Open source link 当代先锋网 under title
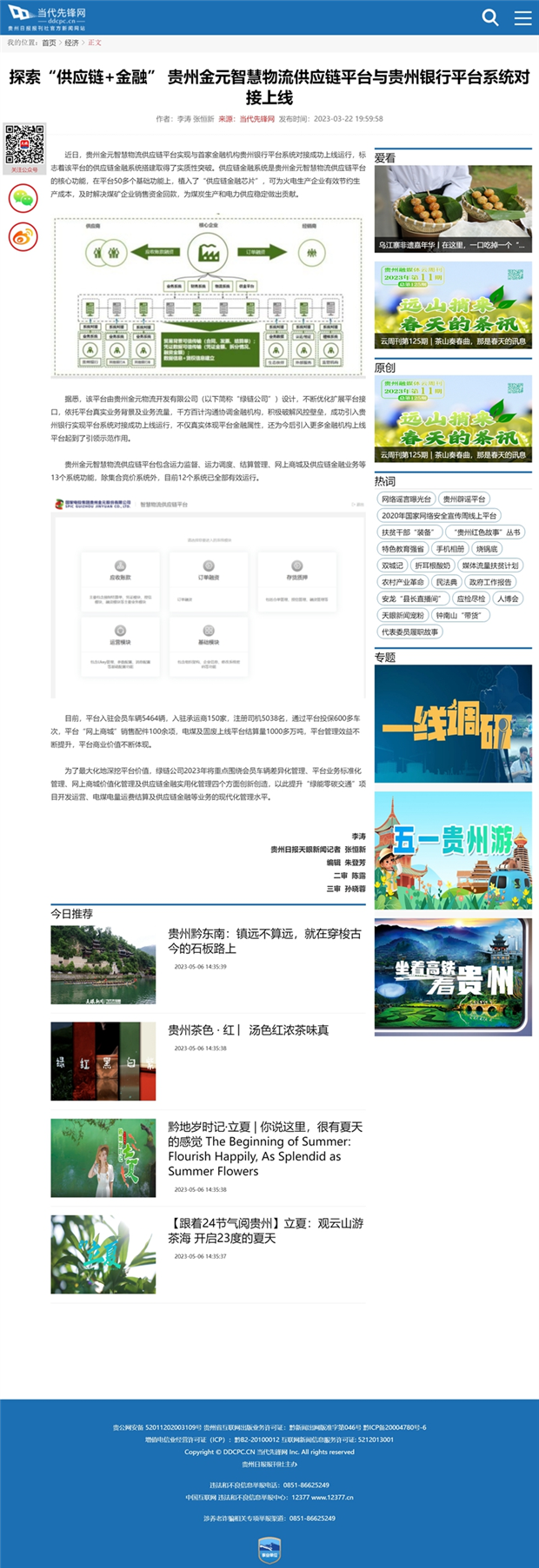The width and height of the screenshot is (539, 1568). pos(257,119)
